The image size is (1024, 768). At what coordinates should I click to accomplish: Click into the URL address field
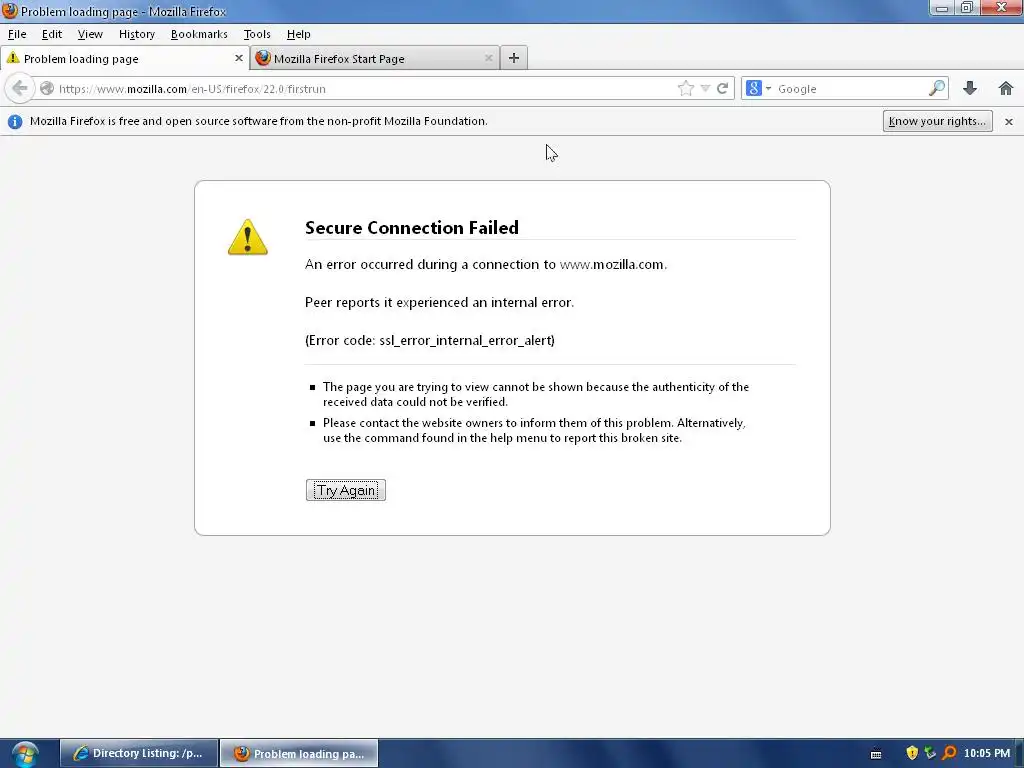(x=366, y=88)
